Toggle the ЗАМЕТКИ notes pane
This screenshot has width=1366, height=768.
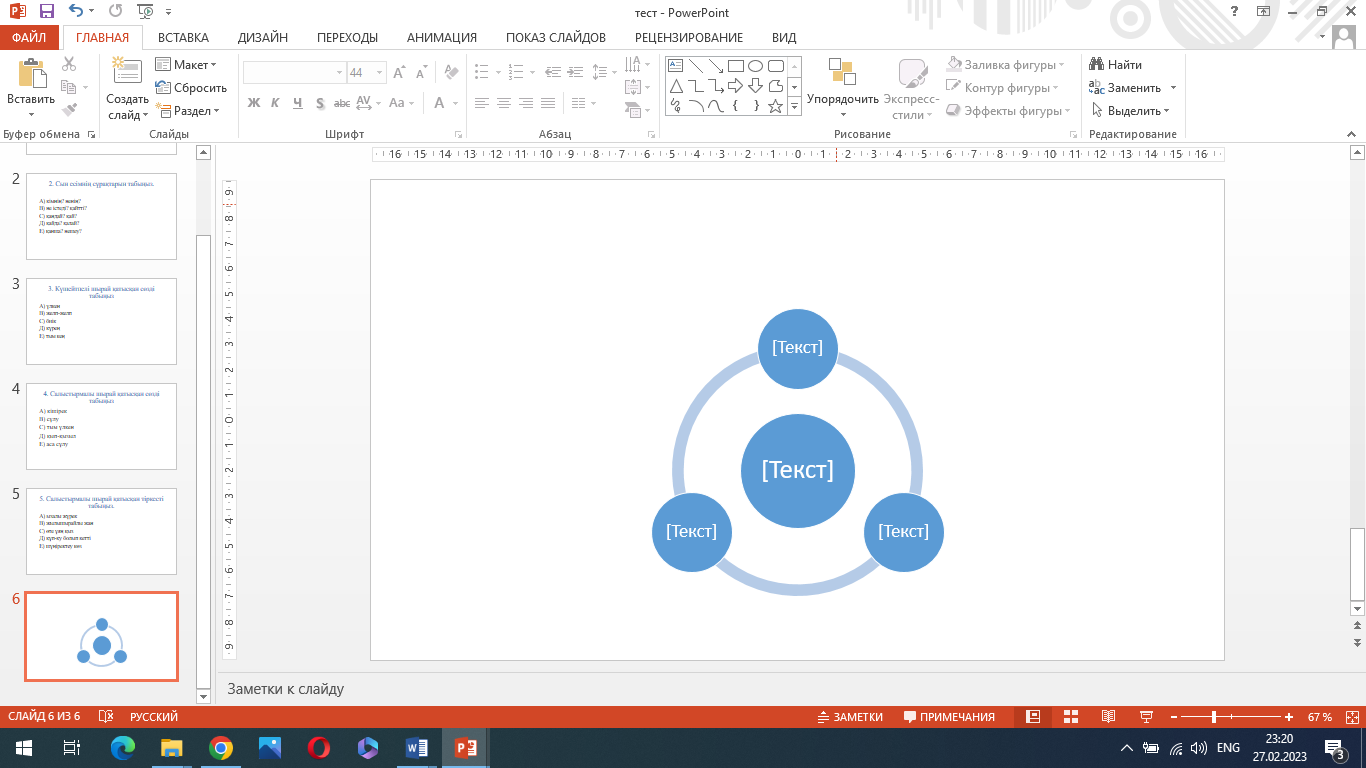[850, 717]
